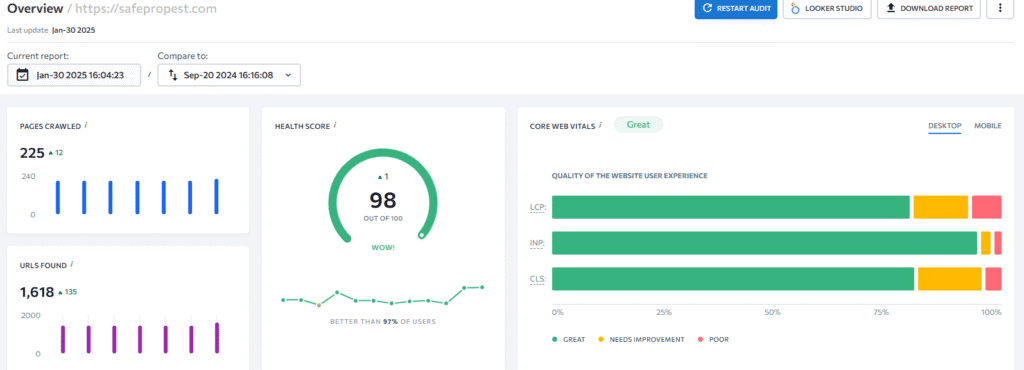Click the chevron of Compare to dropdown
1024x370 pixels.
(x=288, y=75)
